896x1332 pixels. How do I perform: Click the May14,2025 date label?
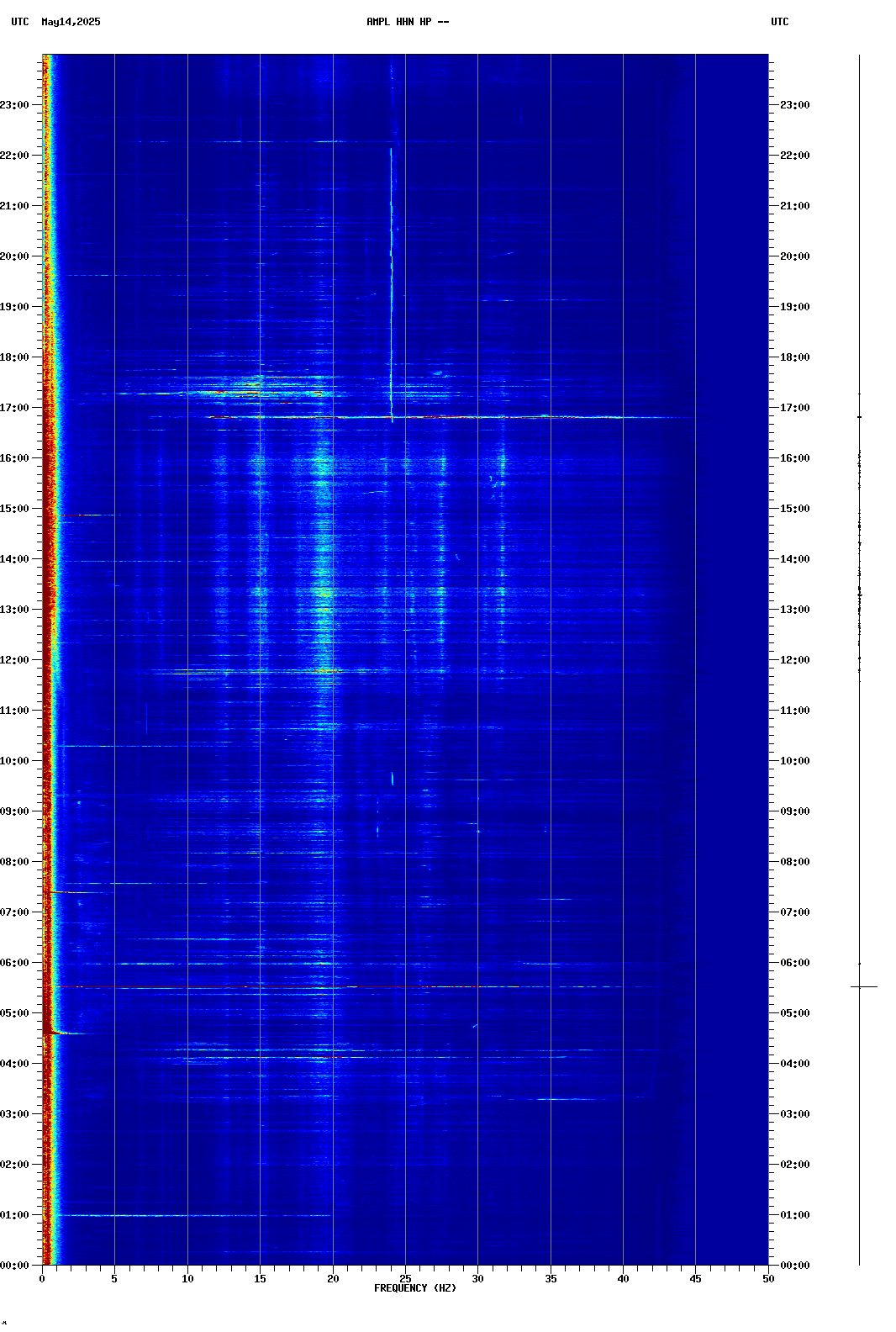(x=71, y=22)
